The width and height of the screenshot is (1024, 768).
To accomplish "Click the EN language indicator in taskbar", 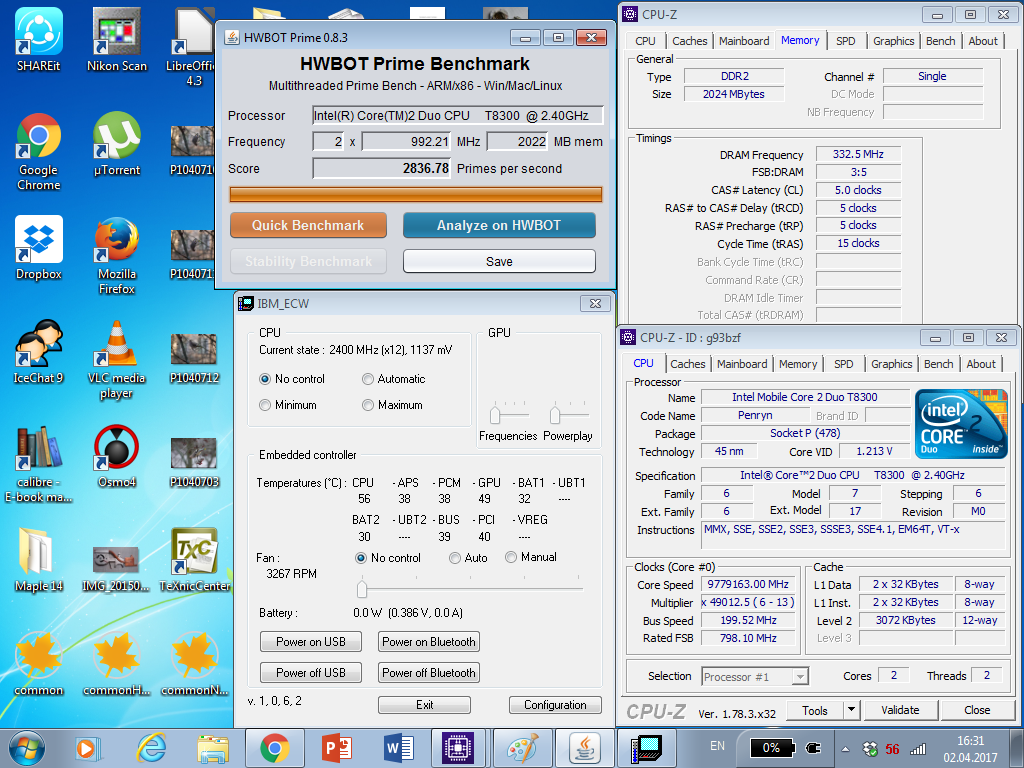I will (717, 746).
